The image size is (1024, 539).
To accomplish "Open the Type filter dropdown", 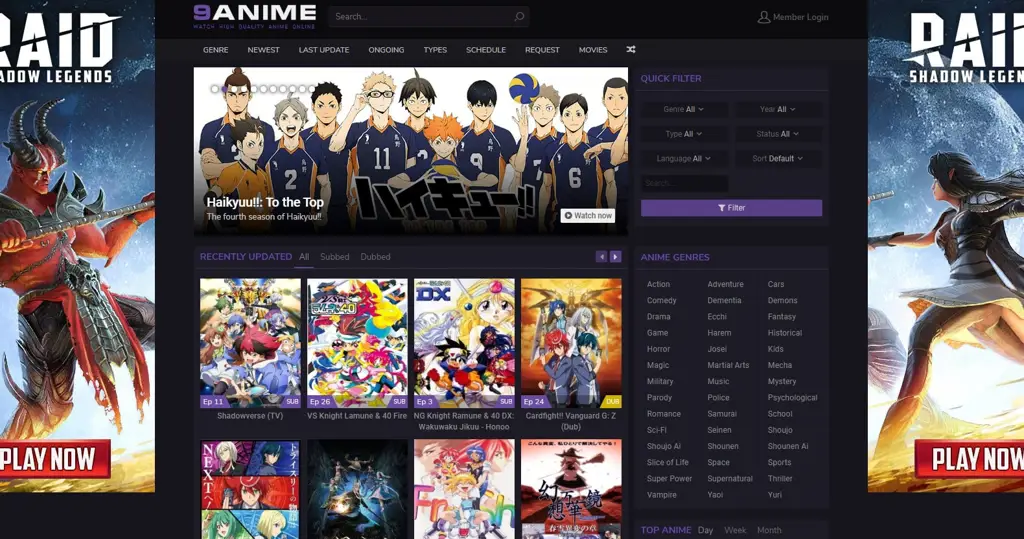I will [684, 134].
